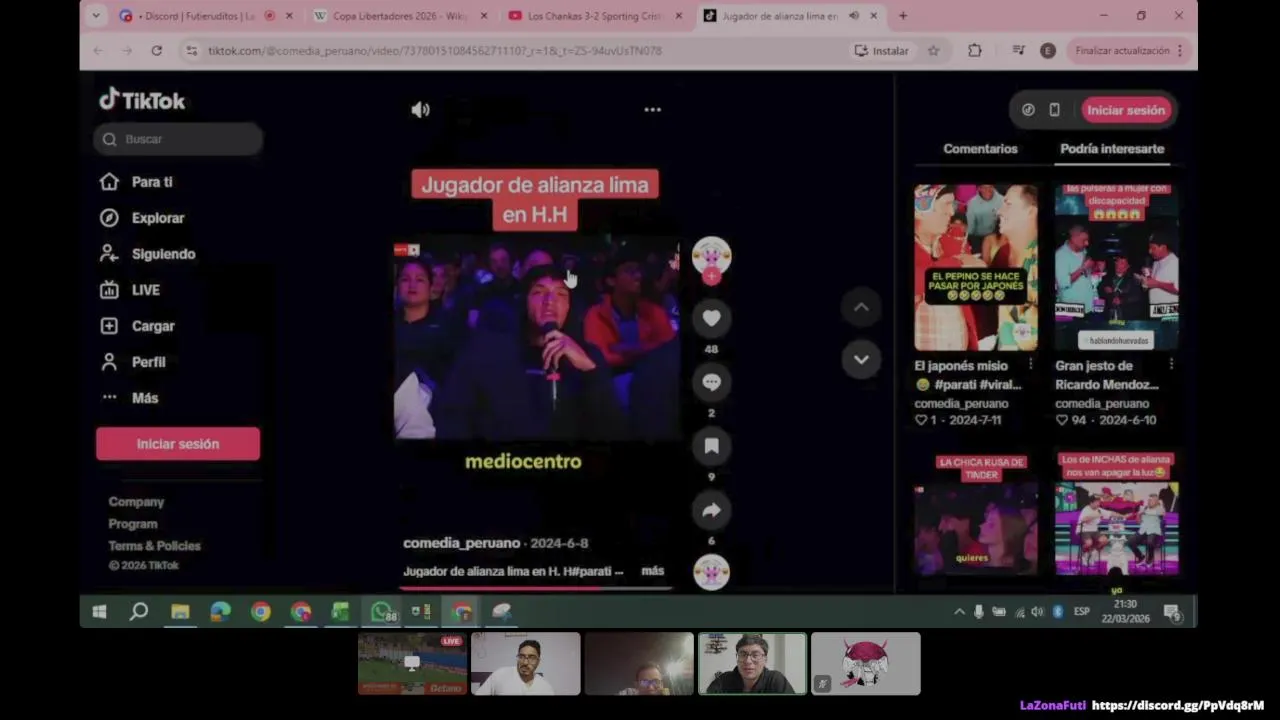Open the Windows Start menu
1280x720 pixels.
tap(99, 612)
